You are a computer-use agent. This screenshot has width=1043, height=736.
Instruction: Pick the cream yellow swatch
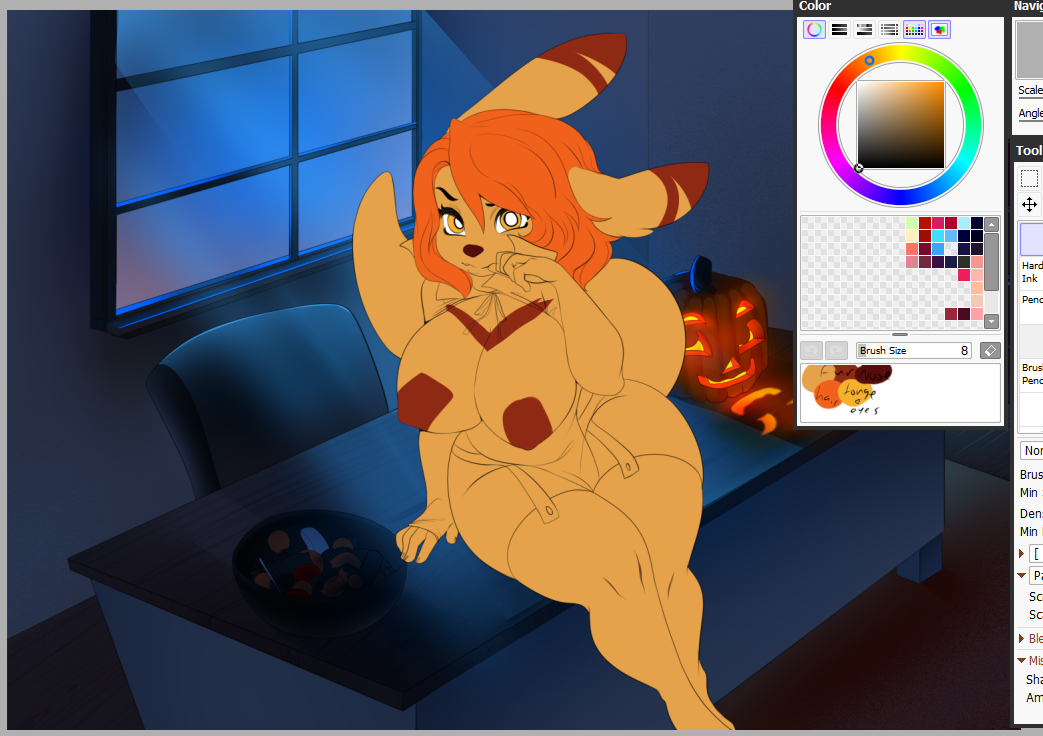click(912, 236)
